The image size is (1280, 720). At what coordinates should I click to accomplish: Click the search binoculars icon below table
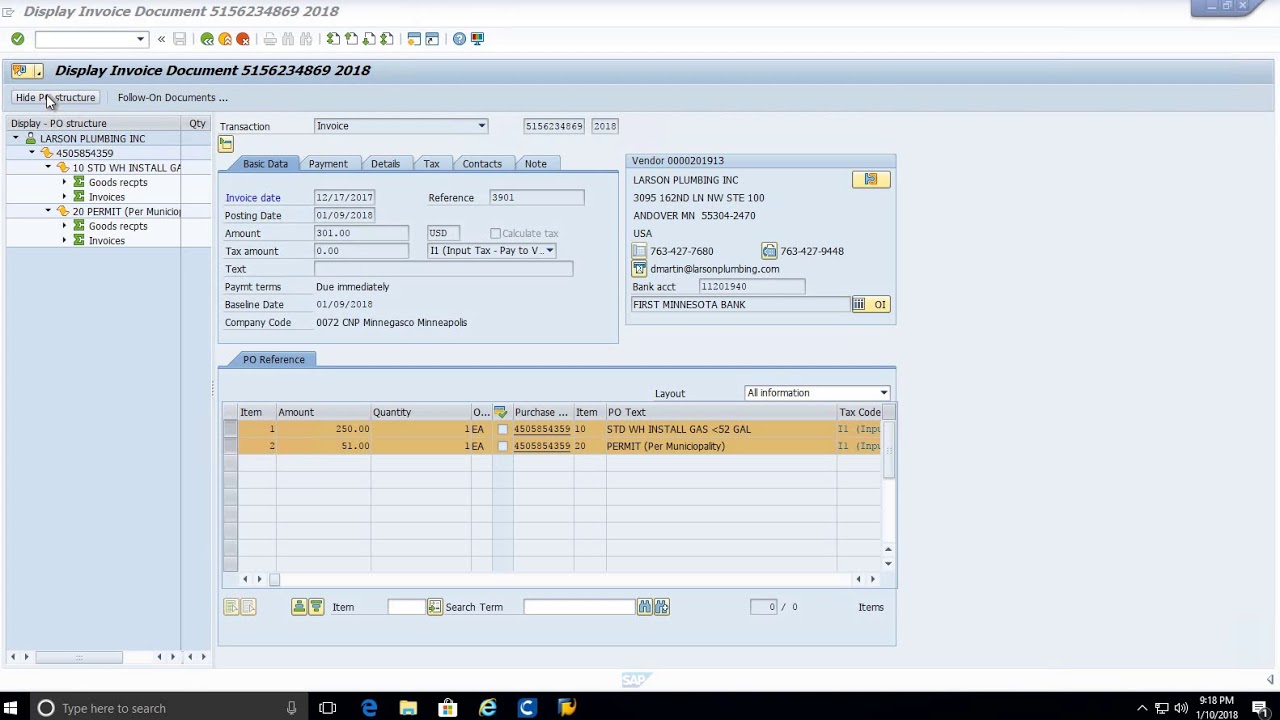(x=645, y=607)
